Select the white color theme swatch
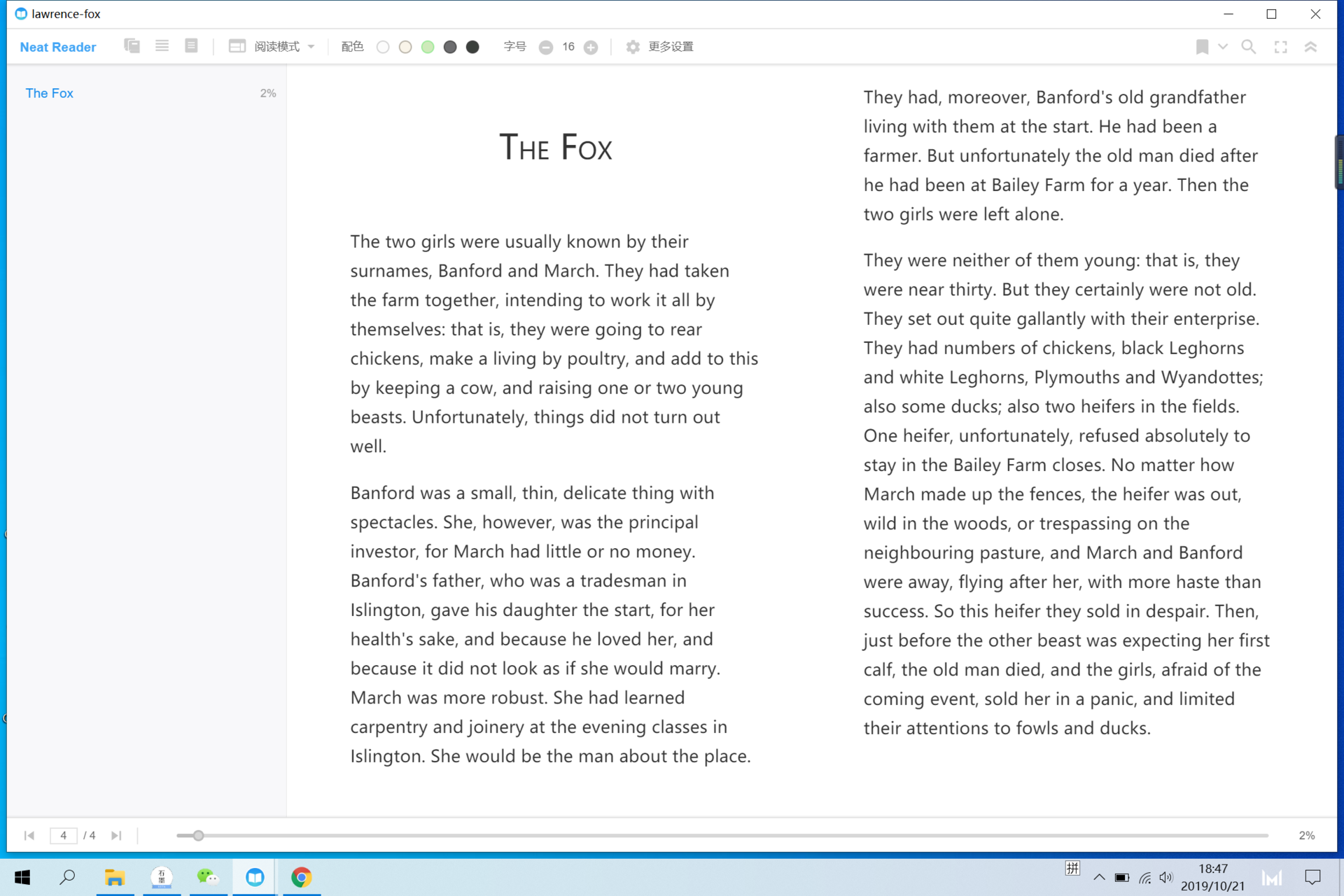1344x896 pixels. pos(383,47)
